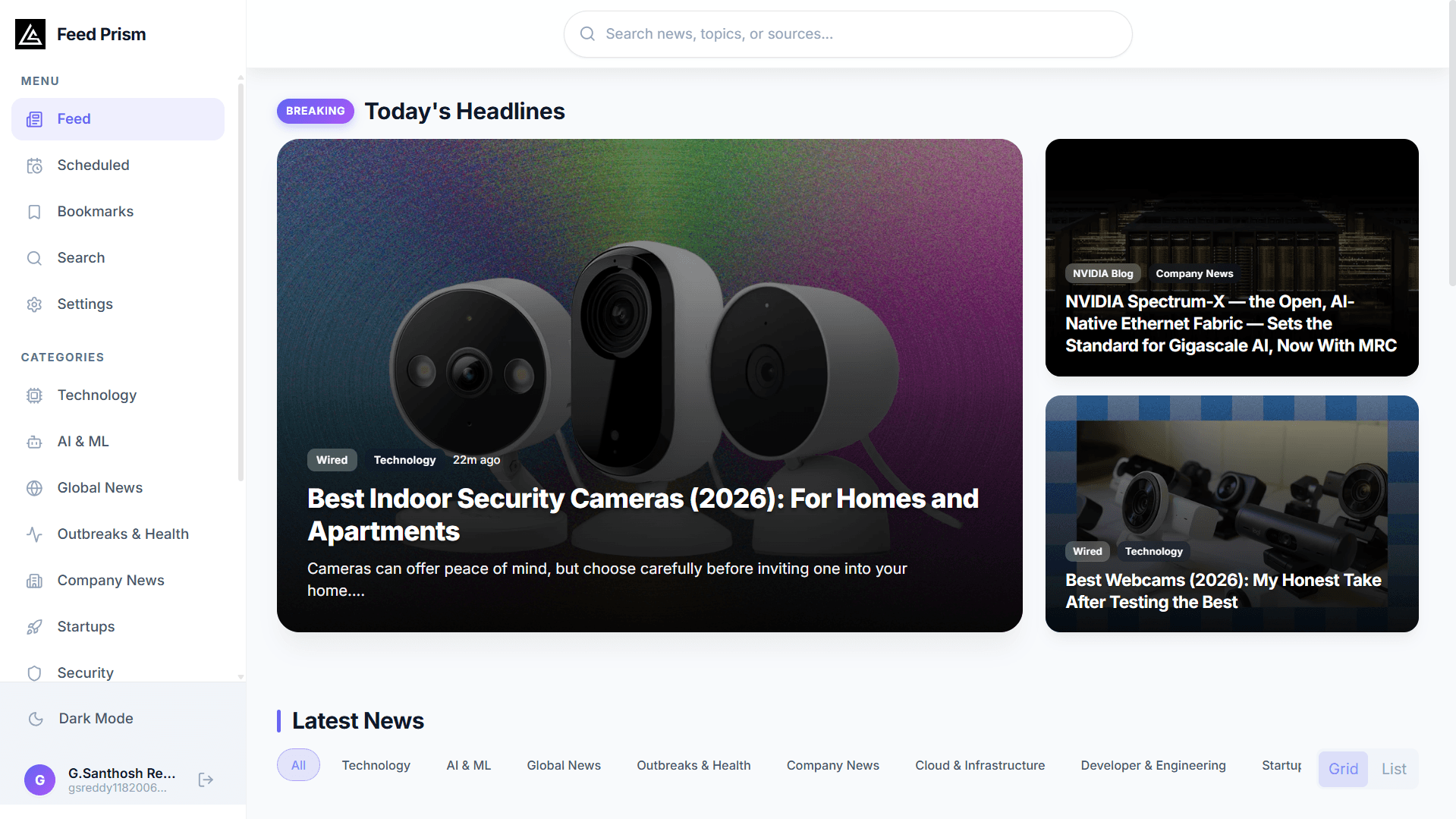Click the G user avatar circle
This screenshot has width=1456, height=819.
[x=39, y=780]
